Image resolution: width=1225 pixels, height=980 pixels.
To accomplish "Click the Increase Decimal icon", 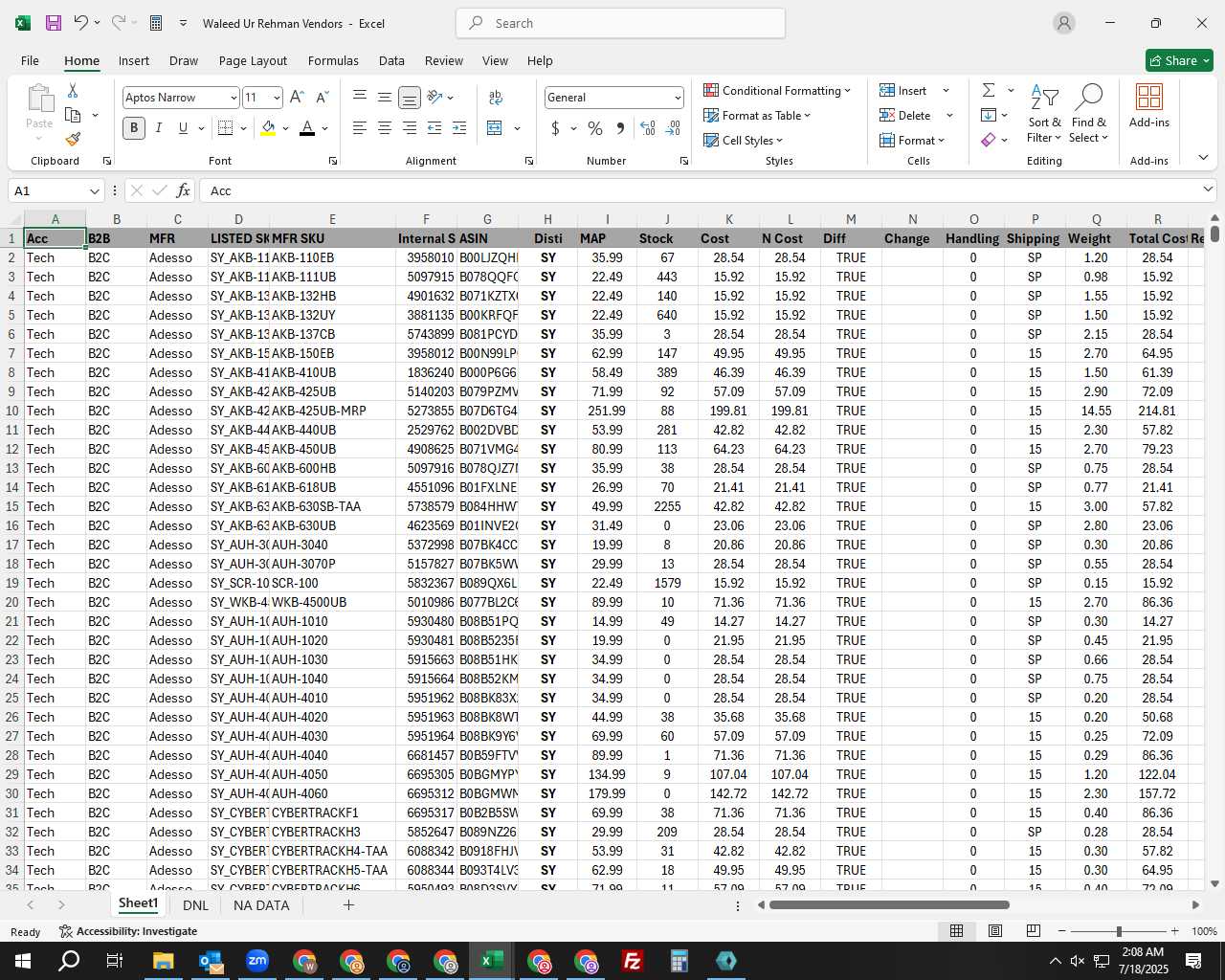I will 648,127.
